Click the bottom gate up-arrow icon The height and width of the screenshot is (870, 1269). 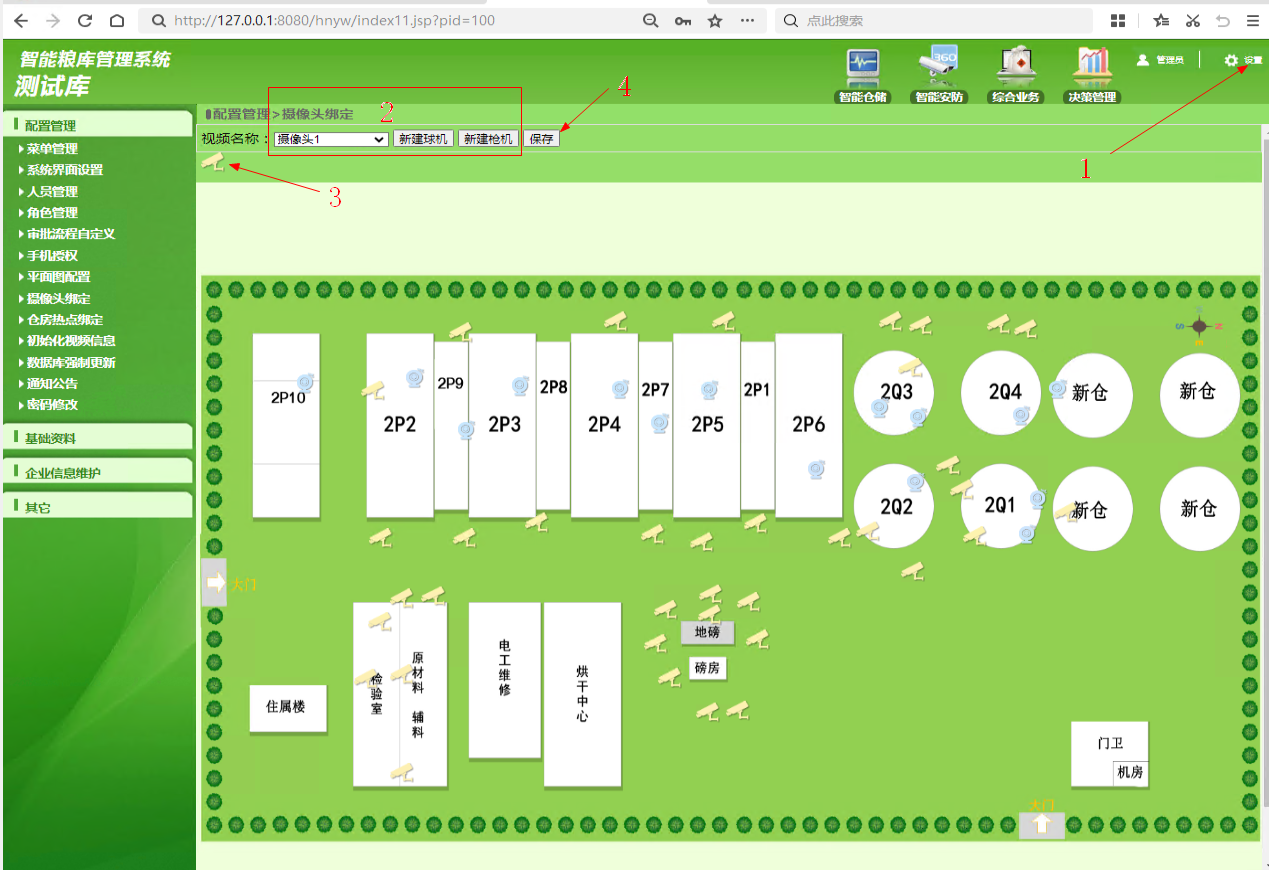point(1041,825)
